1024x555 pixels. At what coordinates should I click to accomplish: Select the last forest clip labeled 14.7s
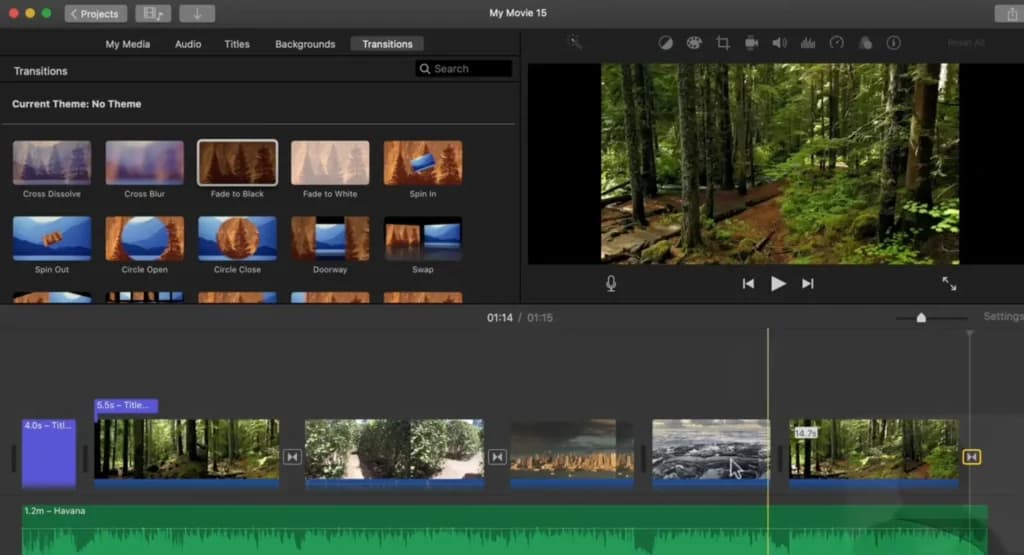coord(874,453)
